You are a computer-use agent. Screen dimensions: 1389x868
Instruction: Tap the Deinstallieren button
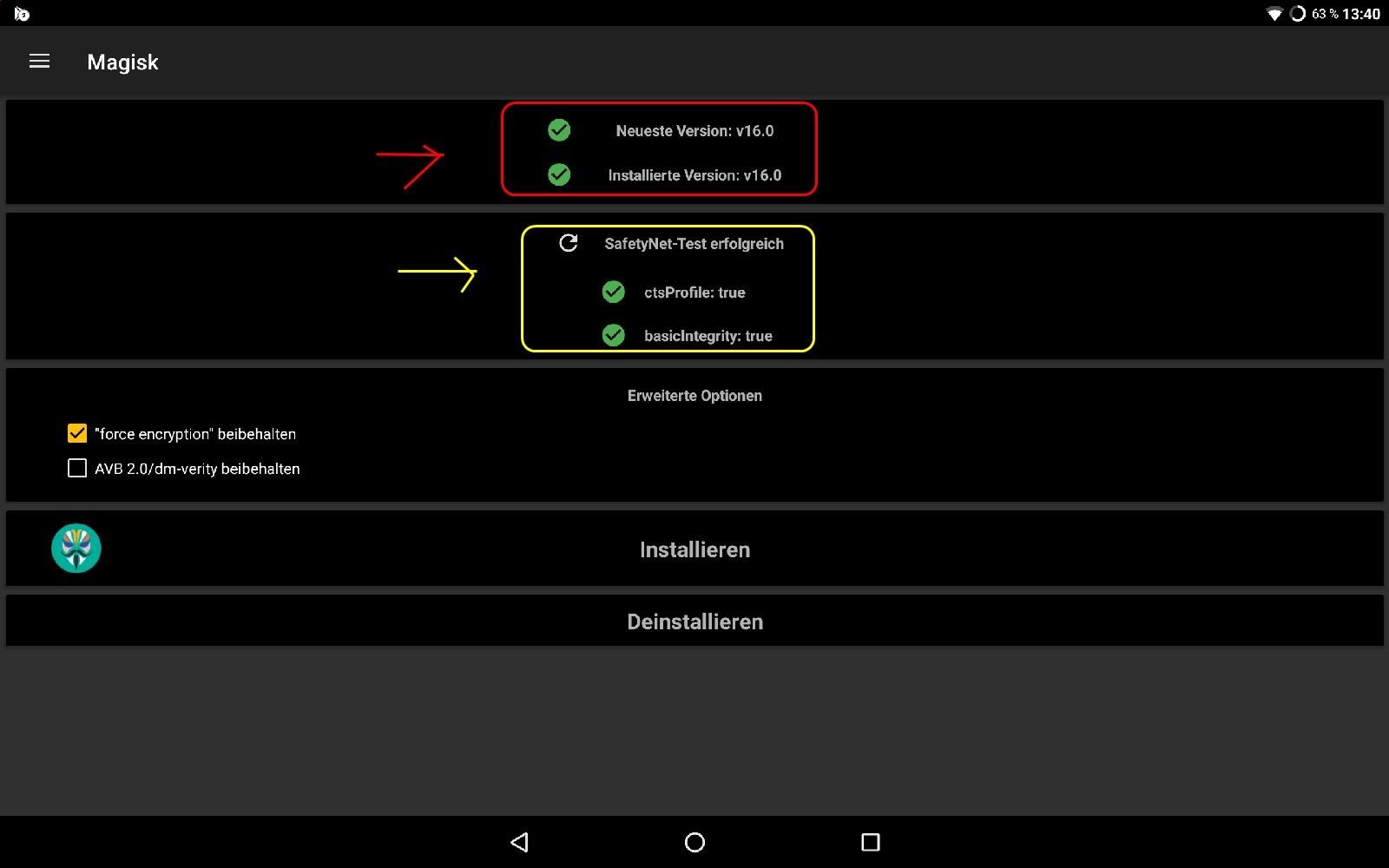pyautogui.click(x=694, y=621)
